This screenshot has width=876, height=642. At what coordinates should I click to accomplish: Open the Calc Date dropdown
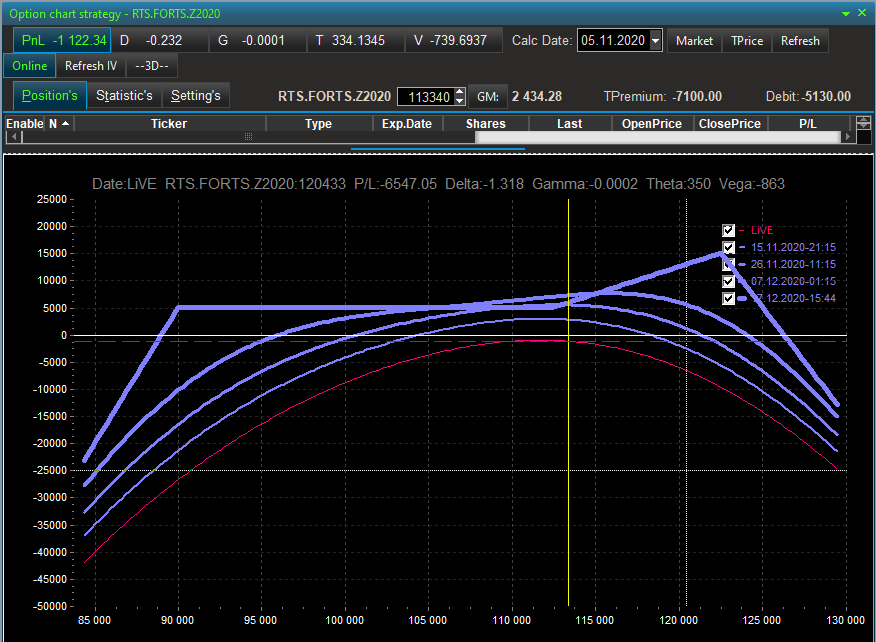coord(656,41)
